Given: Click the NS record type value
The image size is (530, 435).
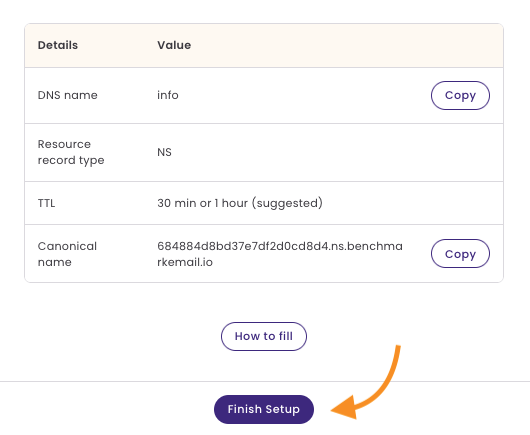Looking at the screenshot, I should [164, 152].
